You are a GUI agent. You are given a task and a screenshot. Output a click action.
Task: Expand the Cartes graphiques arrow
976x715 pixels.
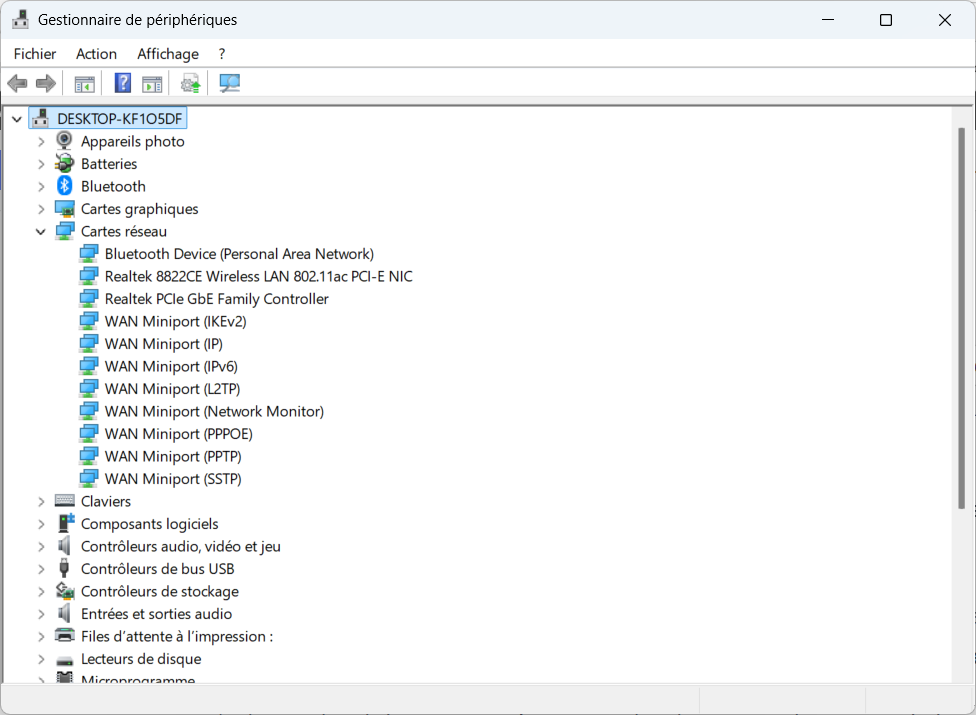[41, 209]
